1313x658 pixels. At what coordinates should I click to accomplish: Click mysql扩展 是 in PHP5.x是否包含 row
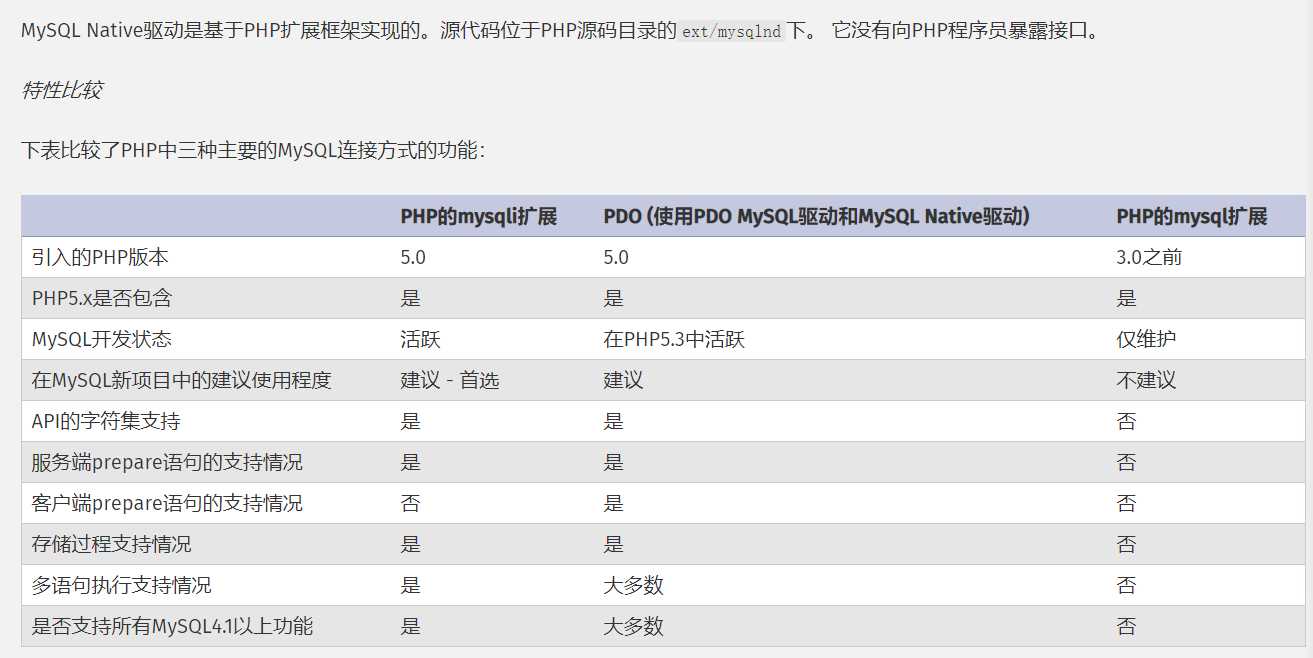point(1126,298)
